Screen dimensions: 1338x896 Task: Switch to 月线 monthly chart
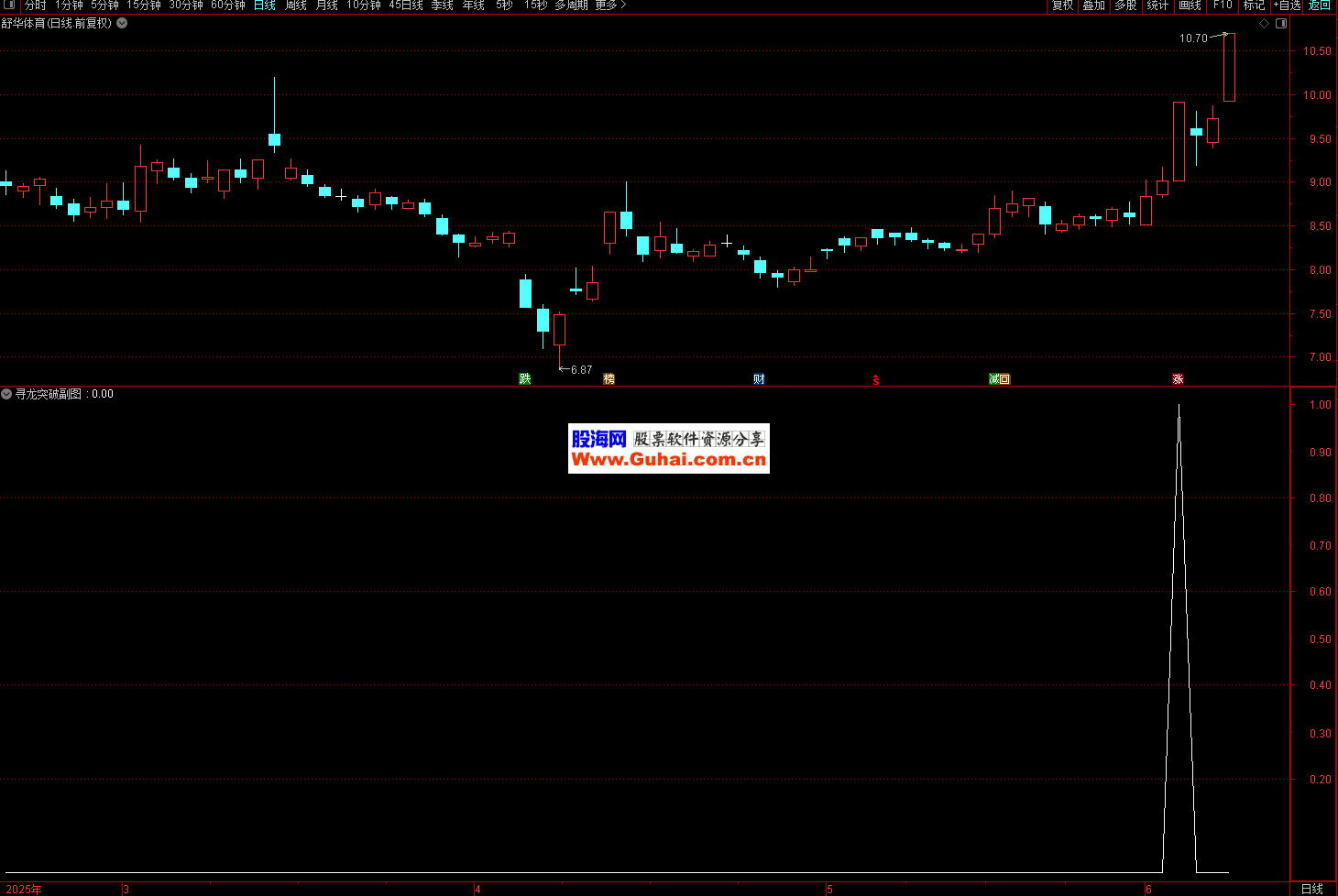point(327,5)
